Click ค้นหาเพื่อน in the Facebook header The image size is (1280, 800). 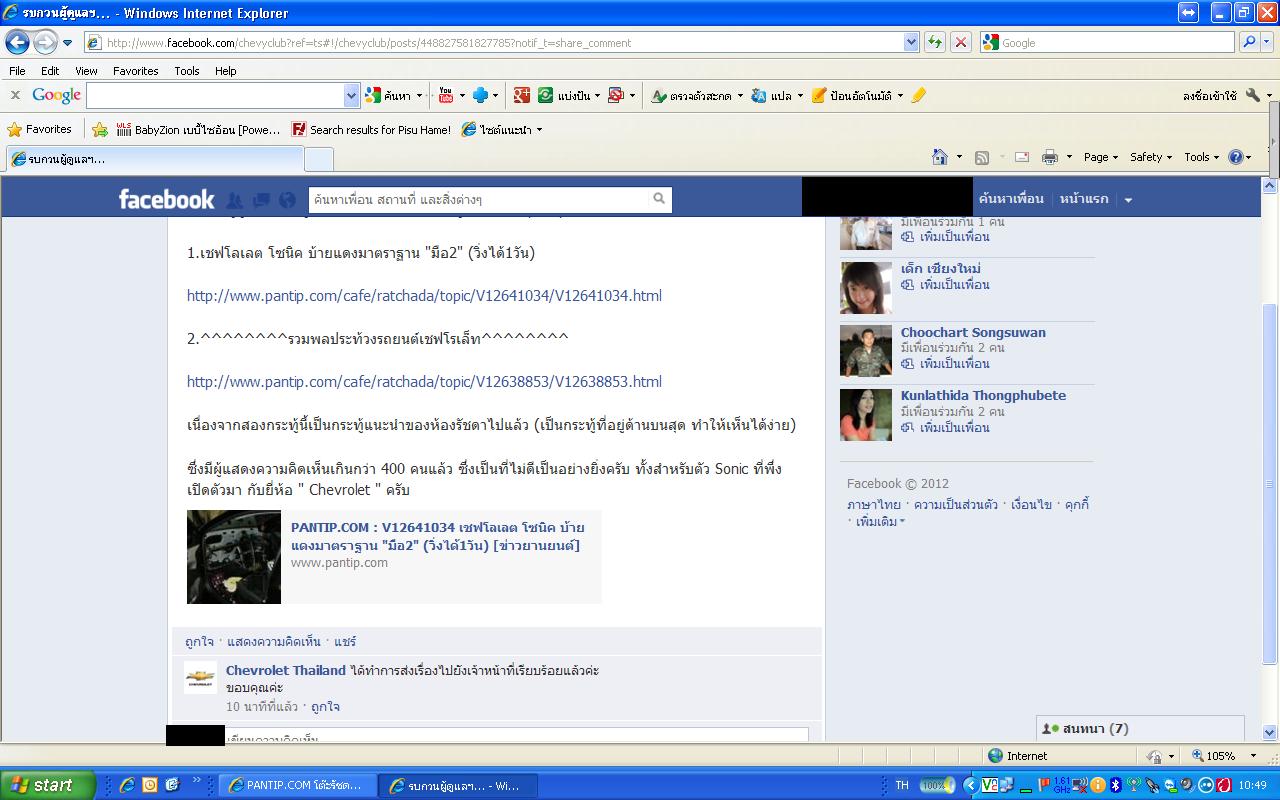coord(1011,198)
